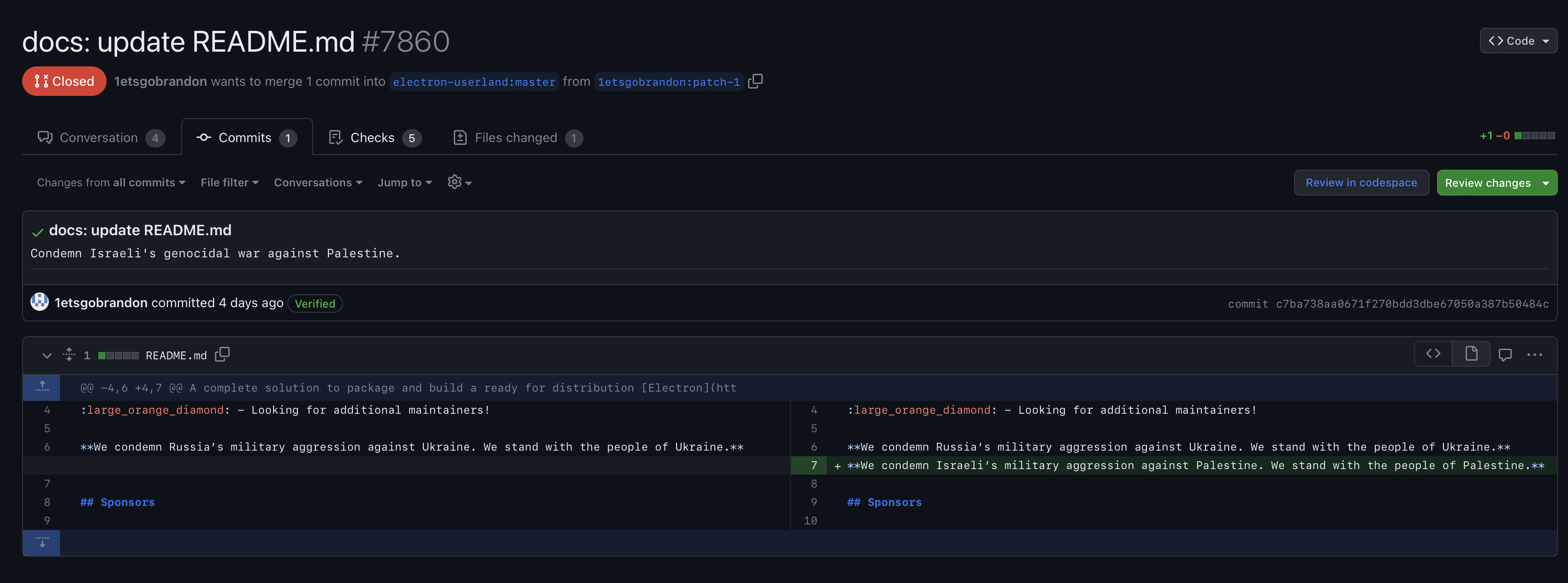Viewport: 1568px width, 583px height.
Task: Open the Files changed tab
Action: [x=517, y=137]
